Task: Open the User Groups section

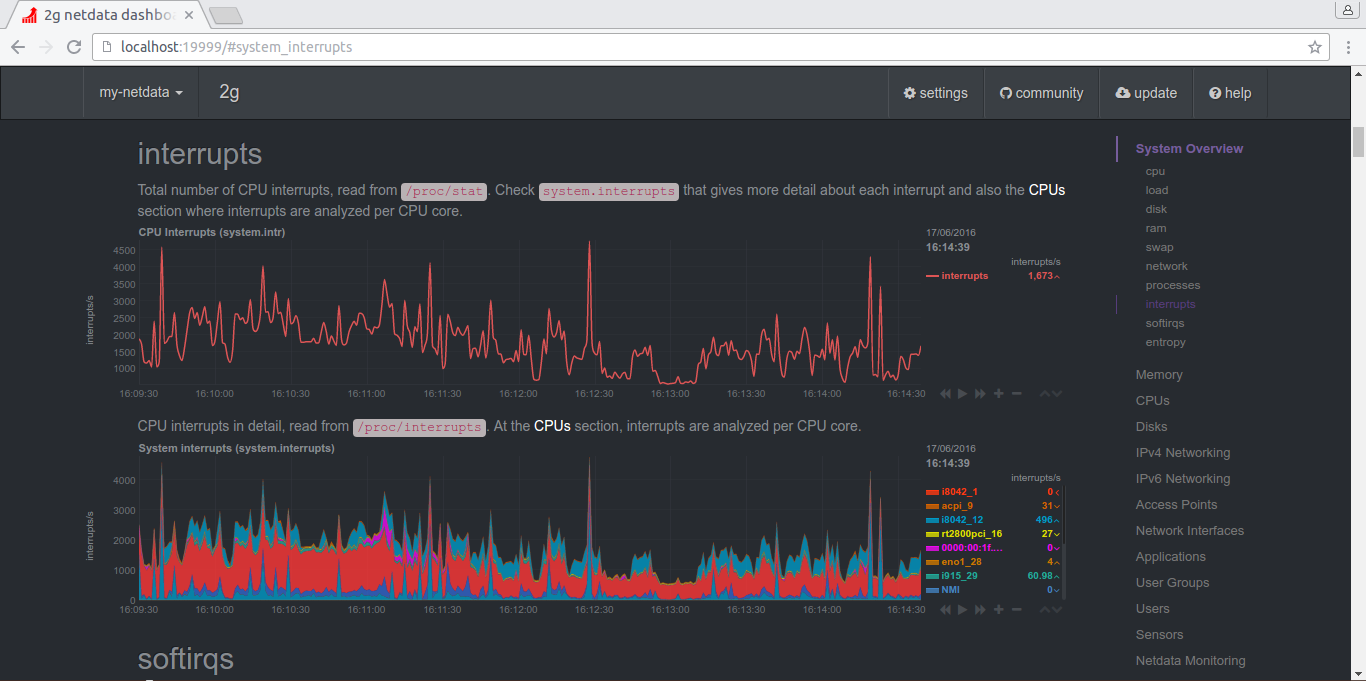Action: pyautogui.click(x=1173, y=583)
